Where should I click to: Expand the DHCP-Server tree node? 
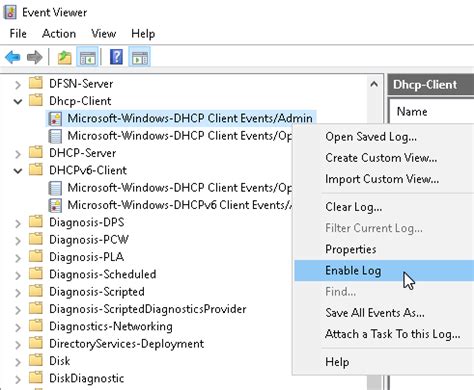(18, 154)
